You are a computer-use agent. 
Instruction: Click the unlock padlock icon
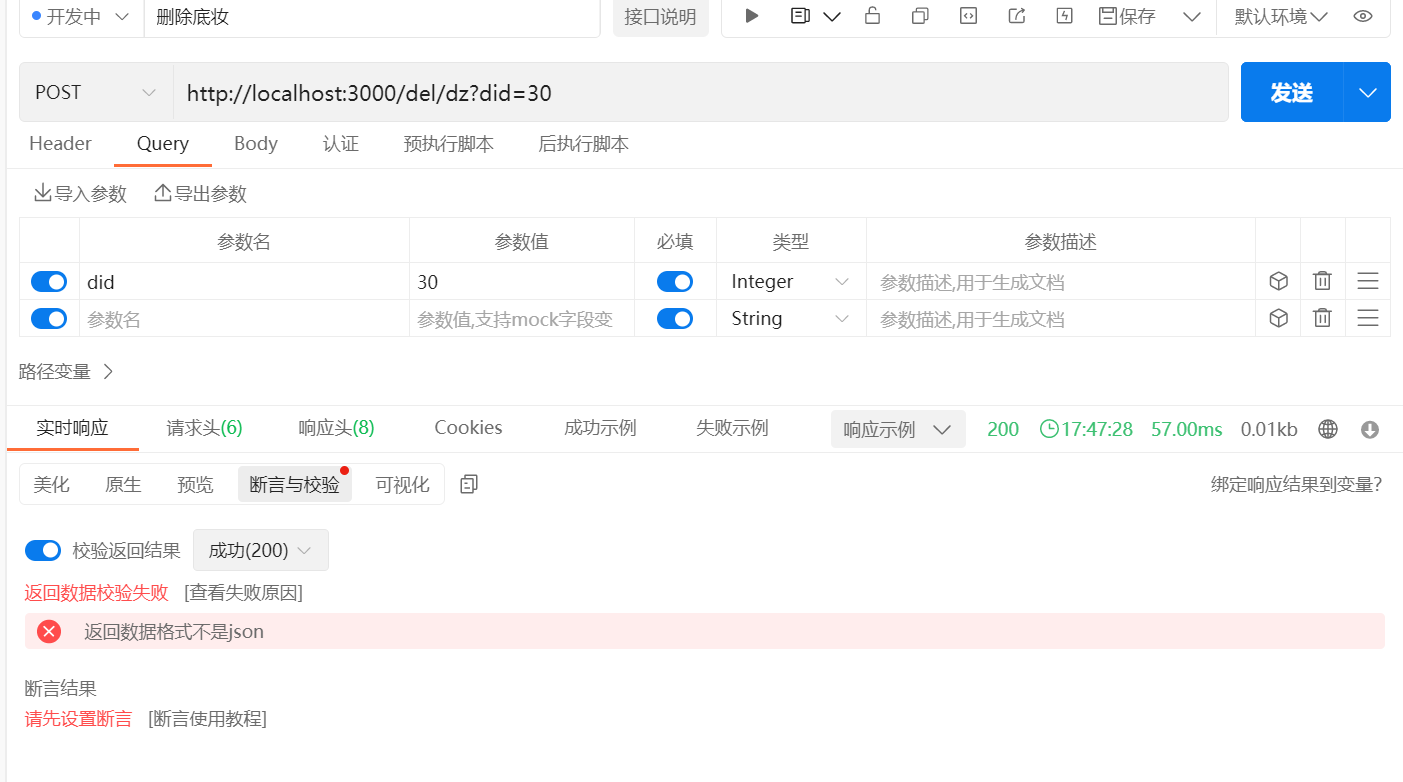pyautogui.click(x=872, y=15)
